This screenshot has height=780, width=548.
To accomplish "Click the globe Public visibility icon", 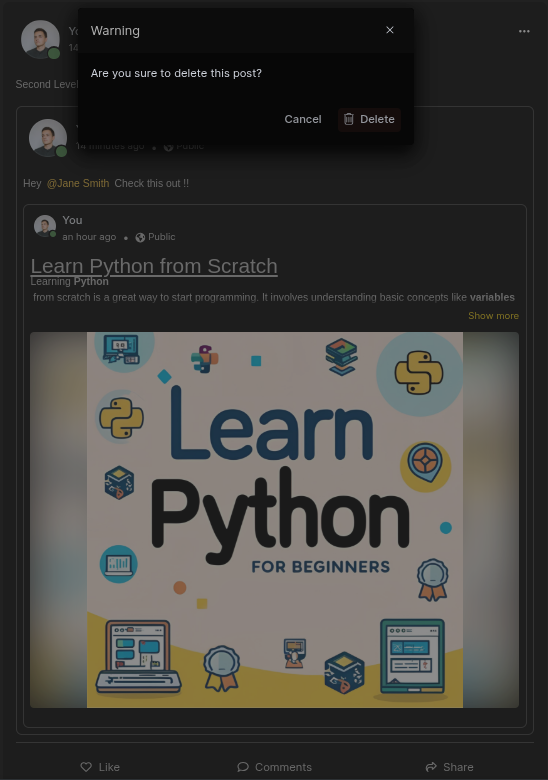I will click(140, 237).
